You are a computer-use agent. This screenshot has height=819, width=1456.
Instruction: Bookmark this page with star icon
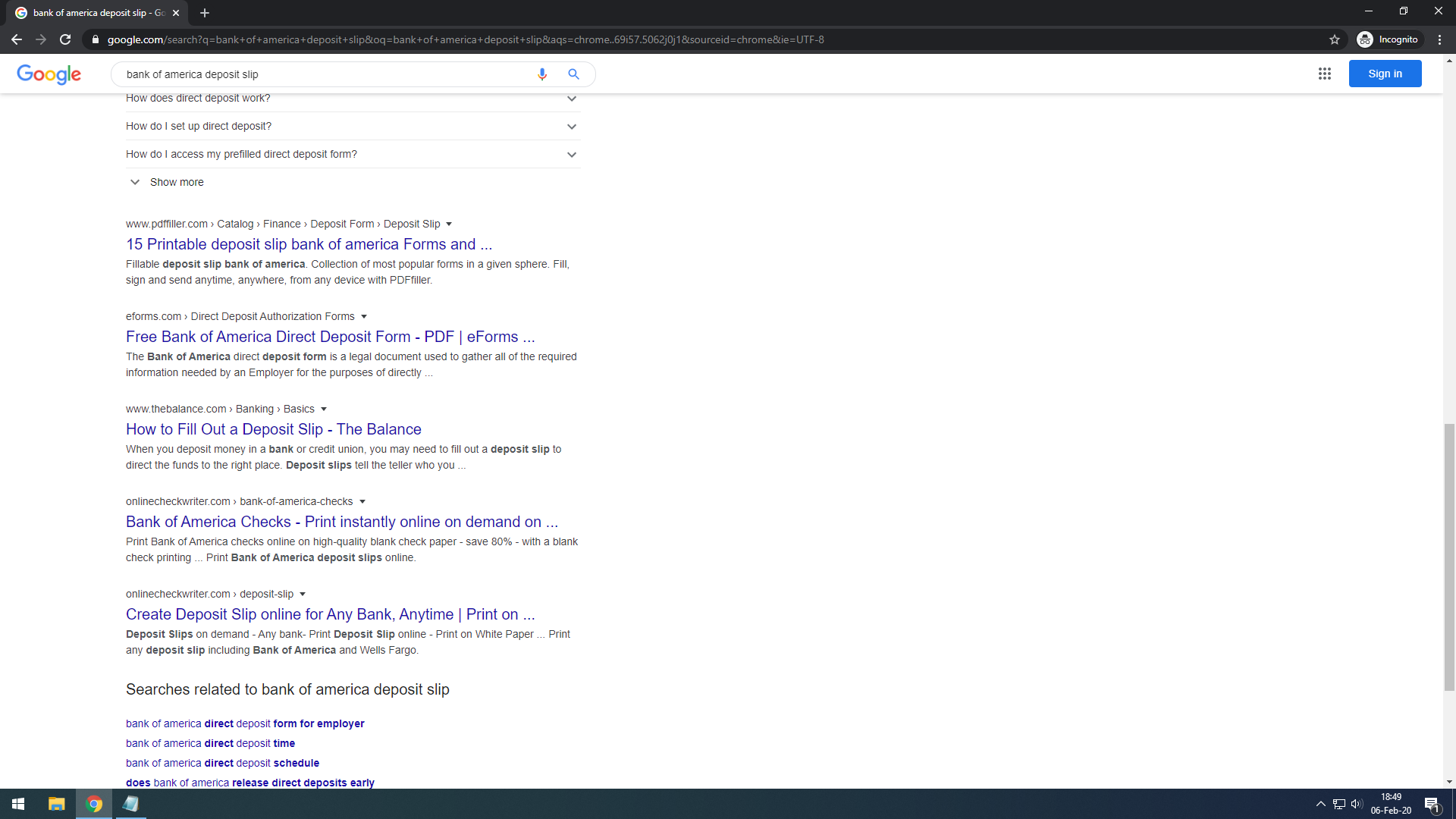pos(1335,39)
